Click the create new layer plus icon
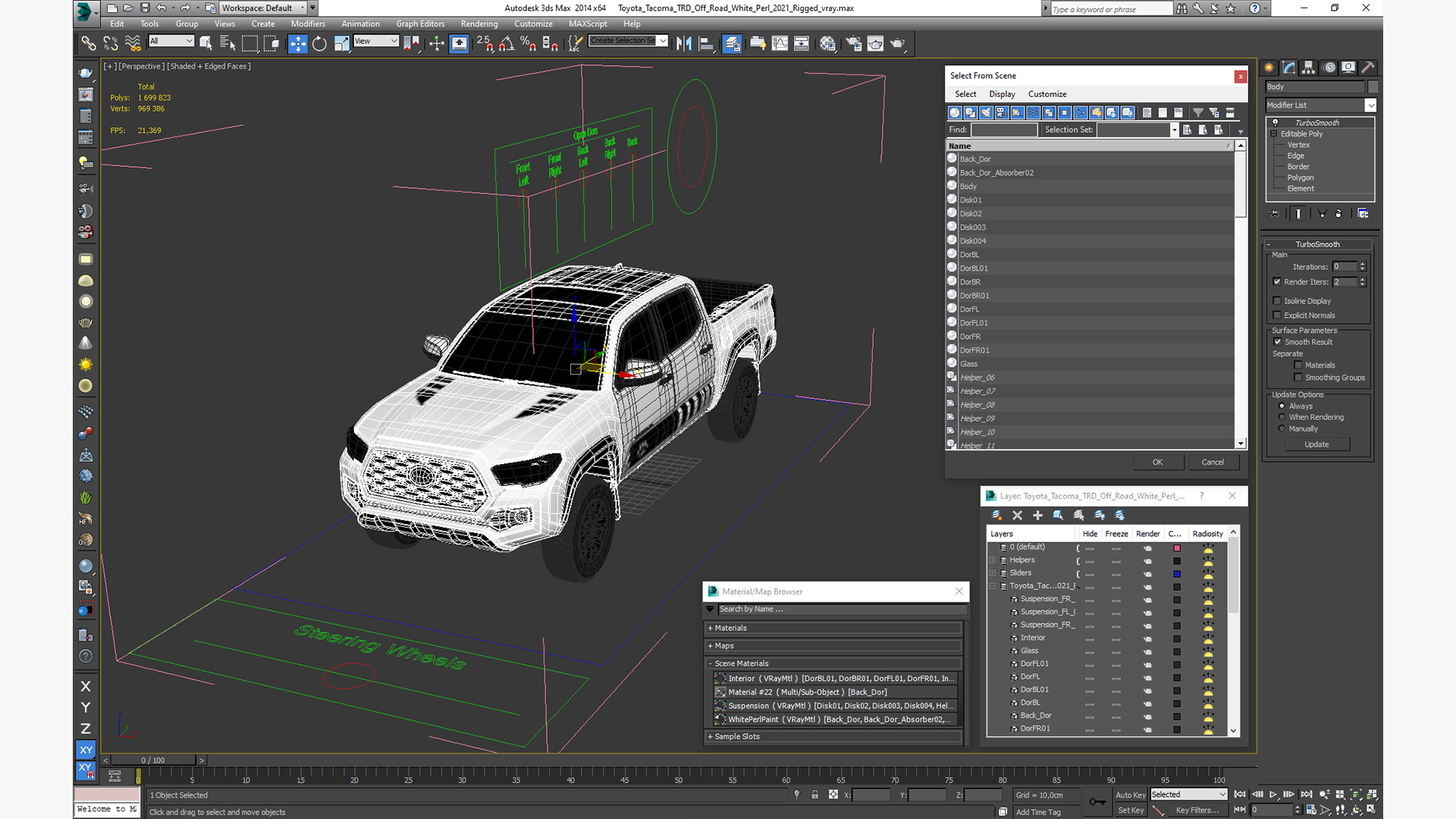1456x819 pixels. (x=1037, y=516)
